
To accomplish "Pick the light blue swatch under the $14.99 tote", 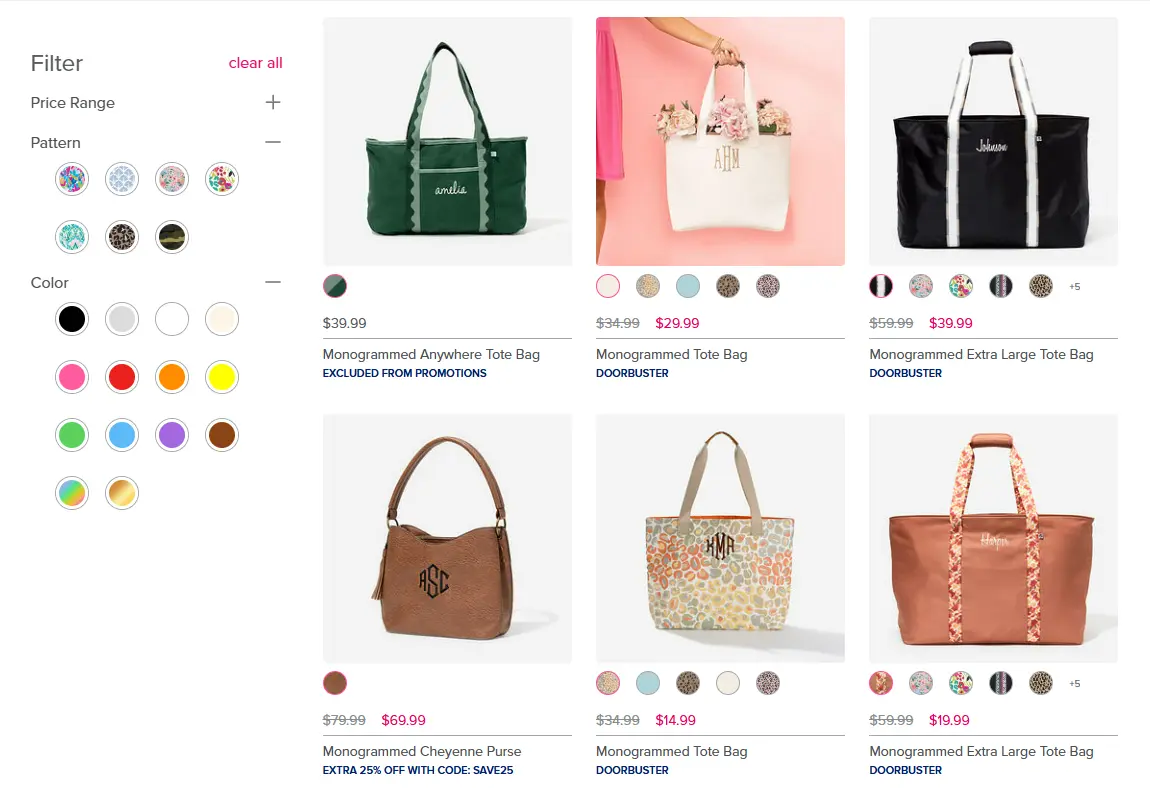I will [x=648, y=683].
